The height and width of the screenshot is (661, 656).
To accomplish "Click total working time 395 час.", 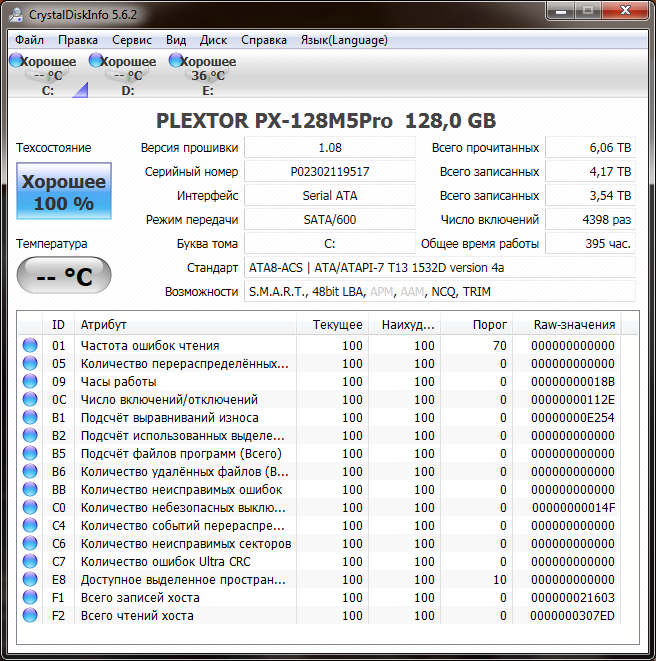I will coord(590,244).
